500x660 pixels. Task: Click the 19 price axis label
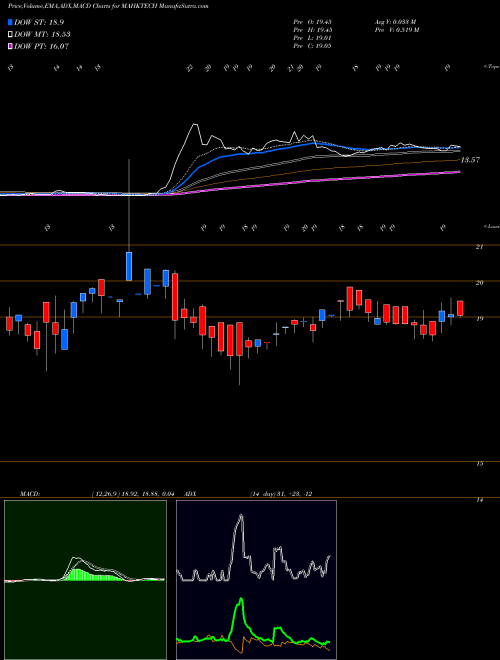coord(479,319)
